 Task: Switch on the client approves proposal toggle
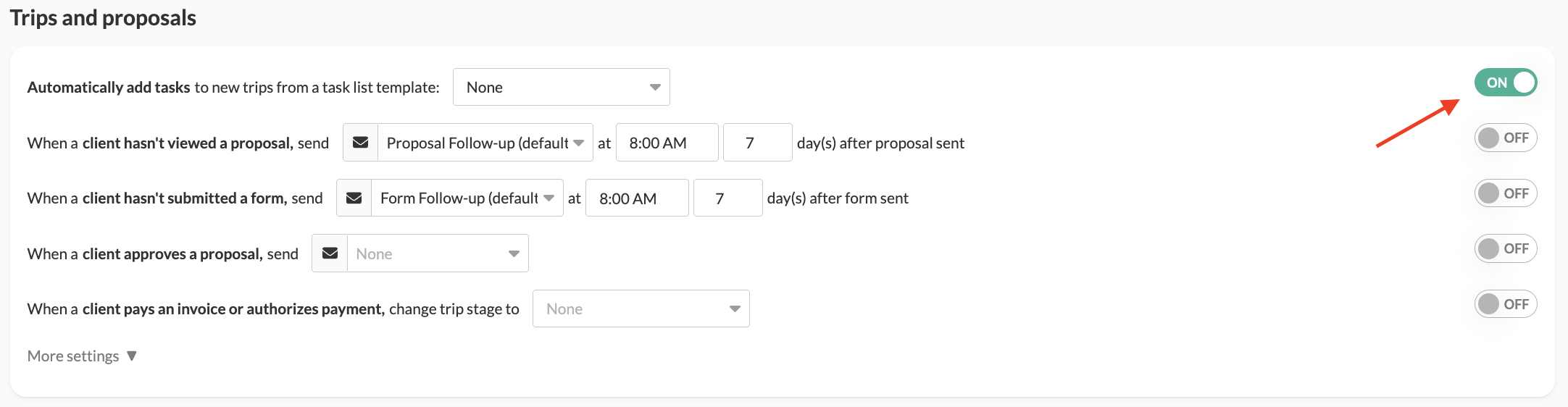(x=1505, y=248)
